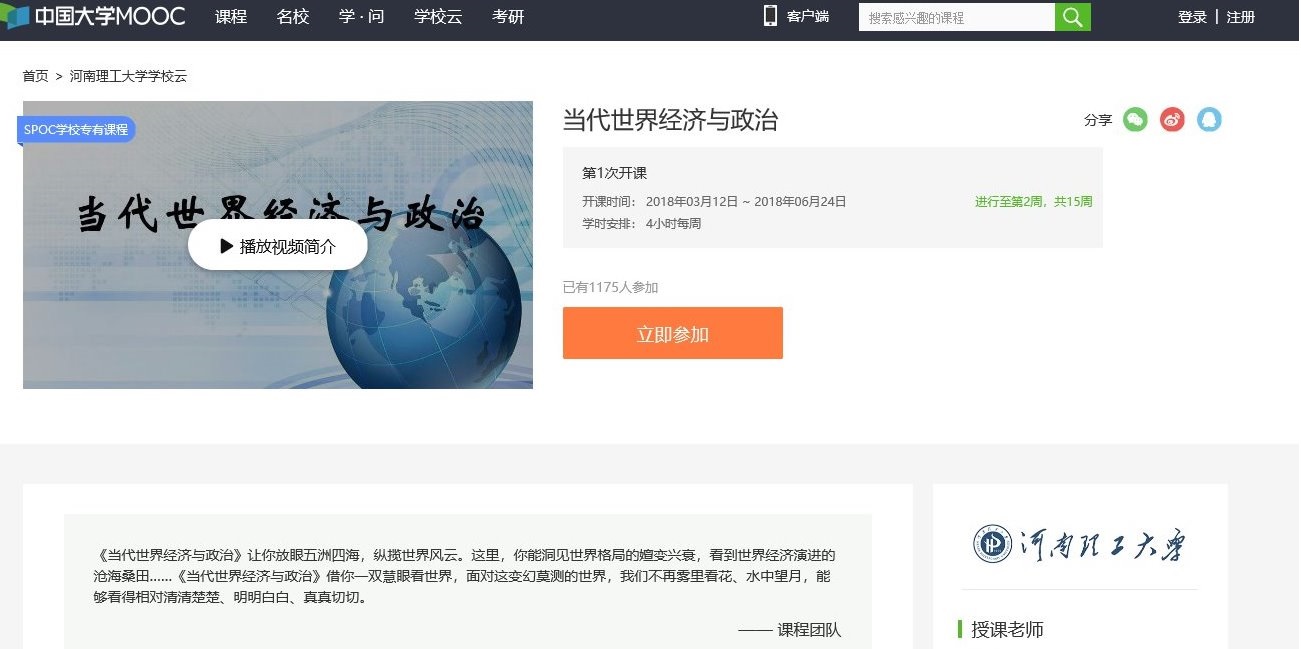1301x649 pixels.
Task: Share the course via Weibo icon
Action: (x=1172, y=120)
